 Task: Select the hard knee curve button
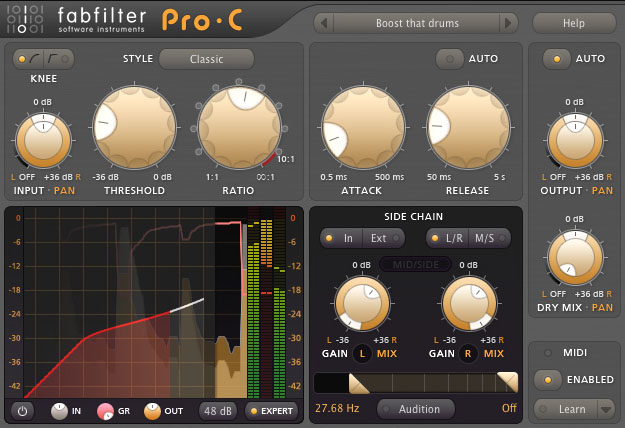[59, 59]
